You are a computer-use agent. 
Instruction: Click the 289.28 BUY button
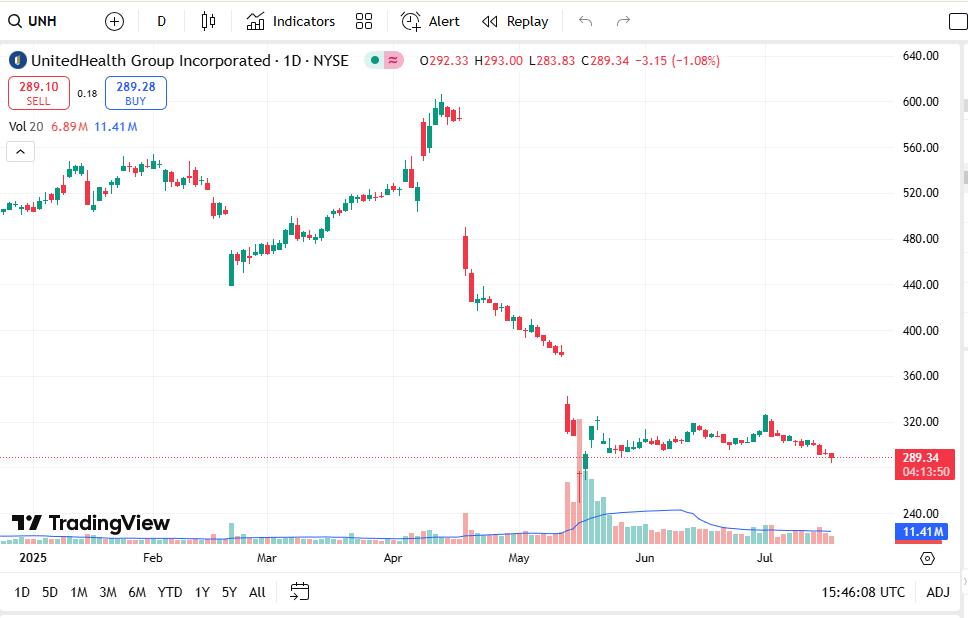tap(136, 93)
